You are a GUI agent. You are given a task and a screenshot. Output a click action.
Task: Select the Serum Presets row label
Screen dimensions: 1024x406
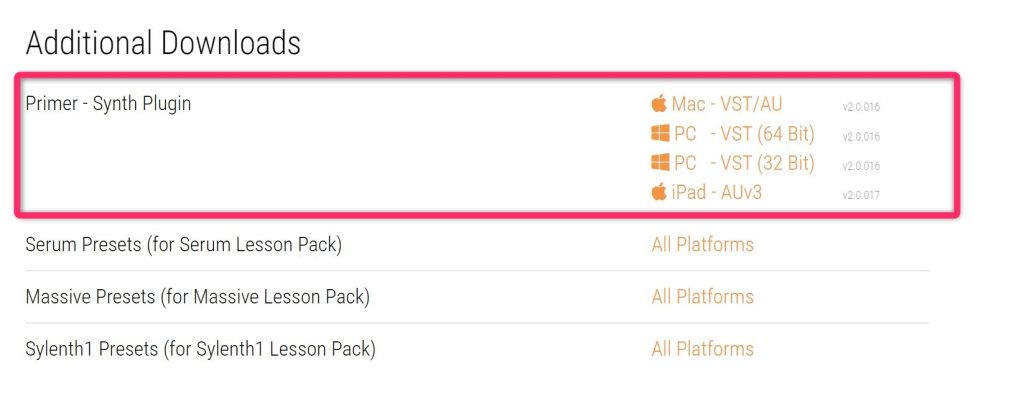(x=183, y=245)
